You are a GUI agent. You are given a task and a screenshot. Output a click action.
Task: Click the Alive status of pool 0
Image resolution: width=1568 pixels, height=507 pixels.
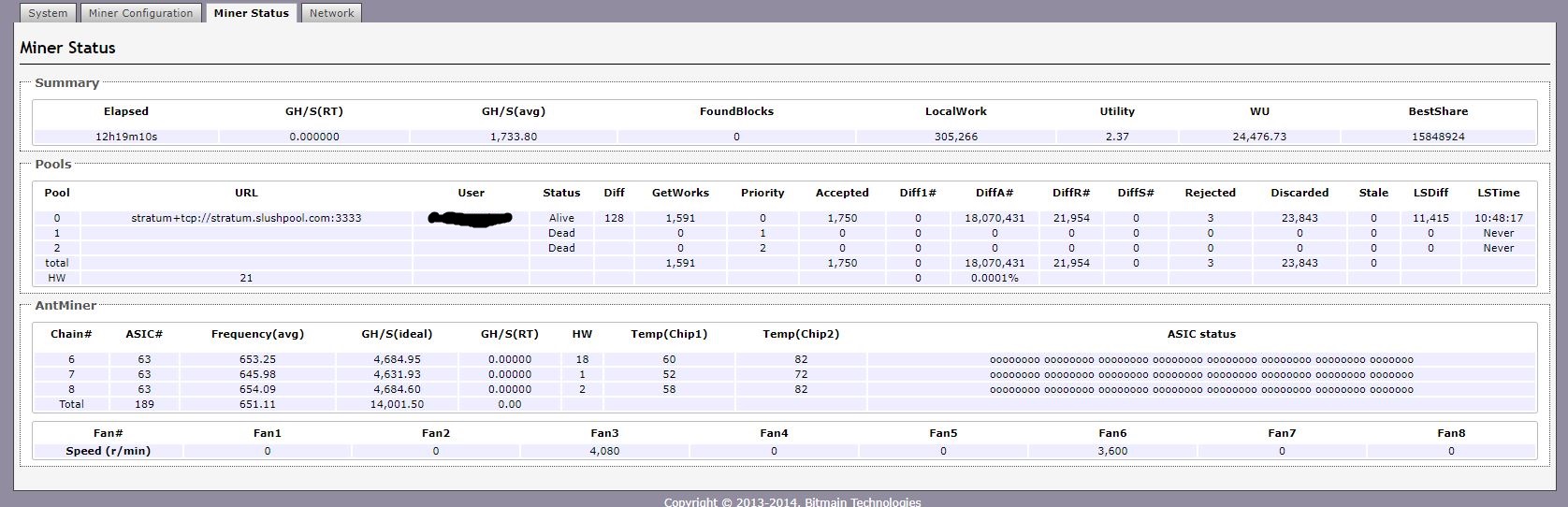tap(561, 218)
